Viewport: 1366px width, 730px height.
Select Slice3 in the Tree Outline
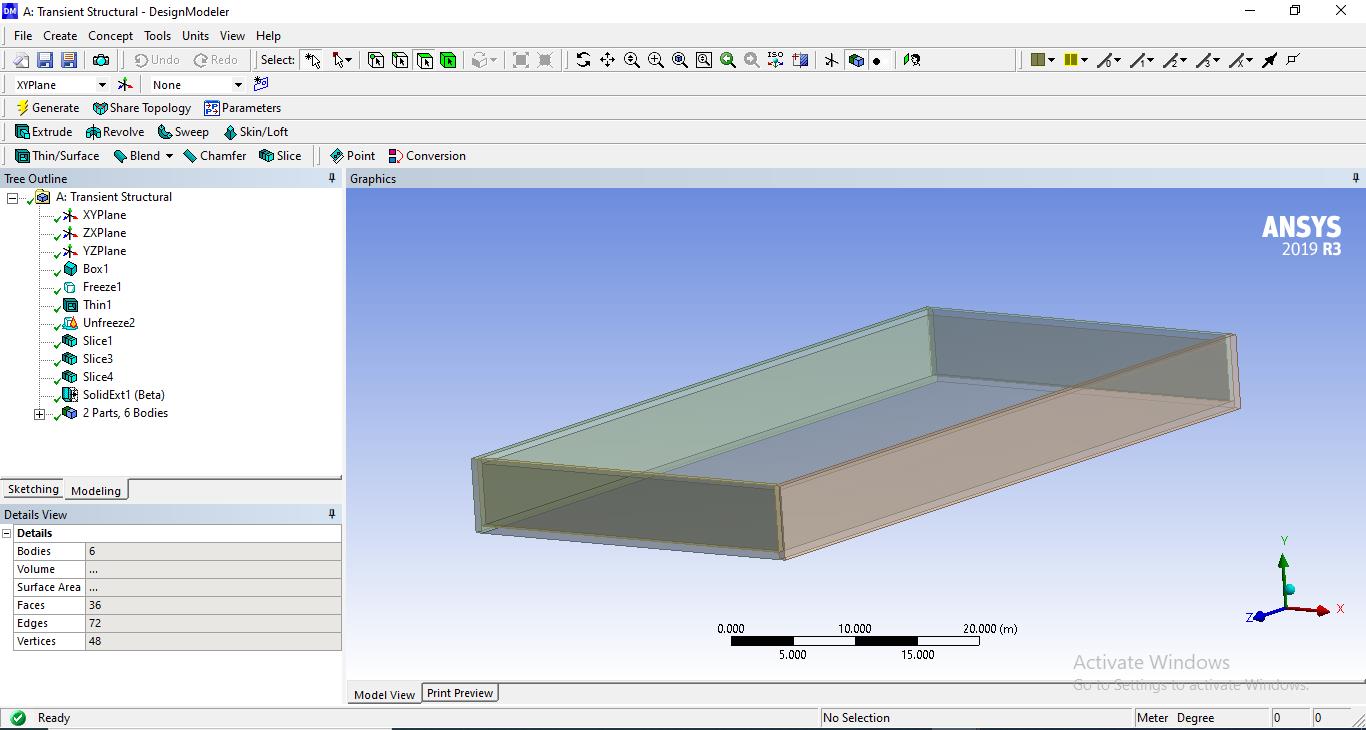tap(97, 359)
